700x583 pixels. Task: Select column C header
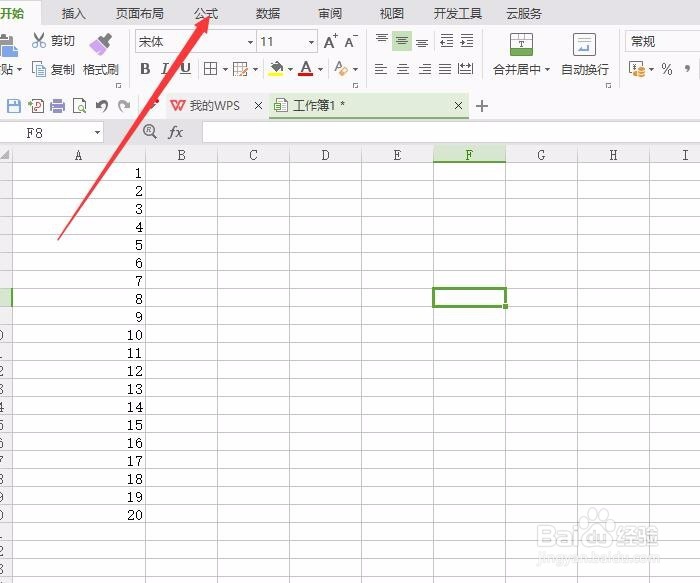click(254, 155)
